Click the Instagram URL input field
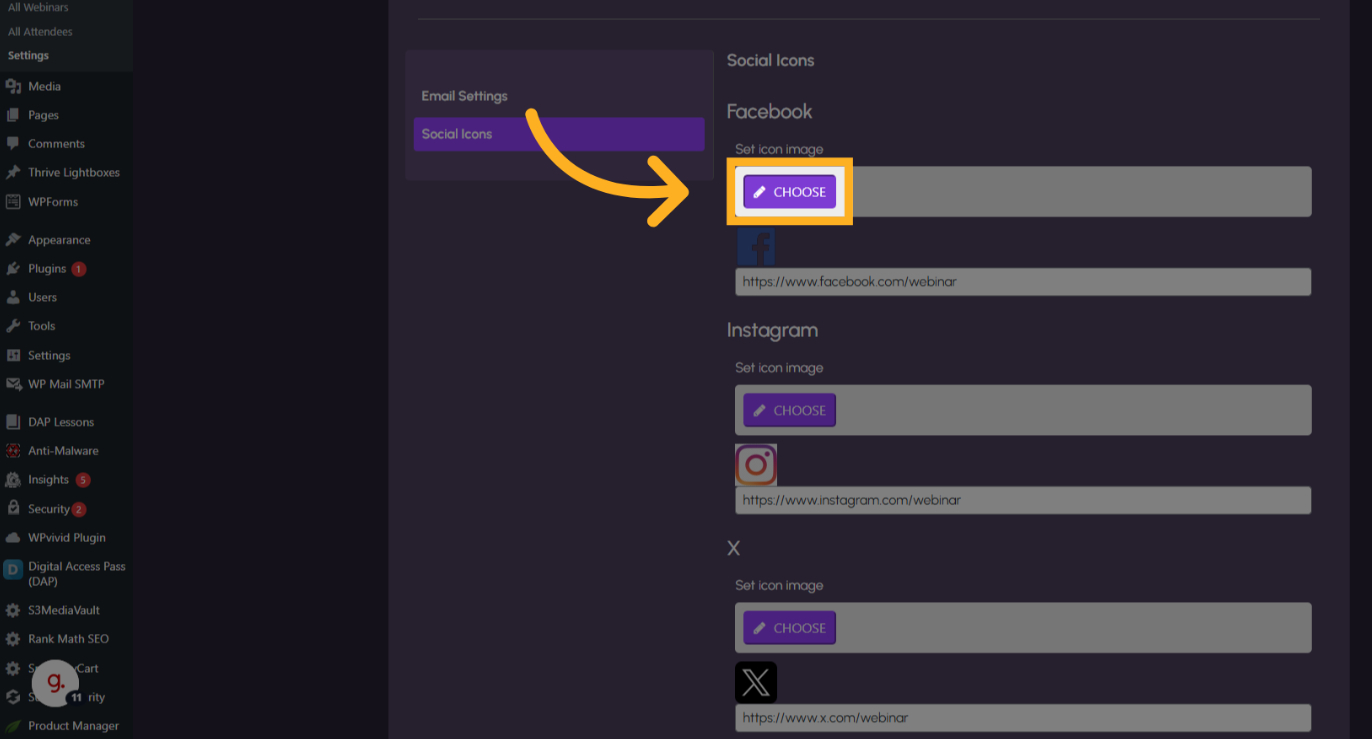 [x=1022, y=500]
